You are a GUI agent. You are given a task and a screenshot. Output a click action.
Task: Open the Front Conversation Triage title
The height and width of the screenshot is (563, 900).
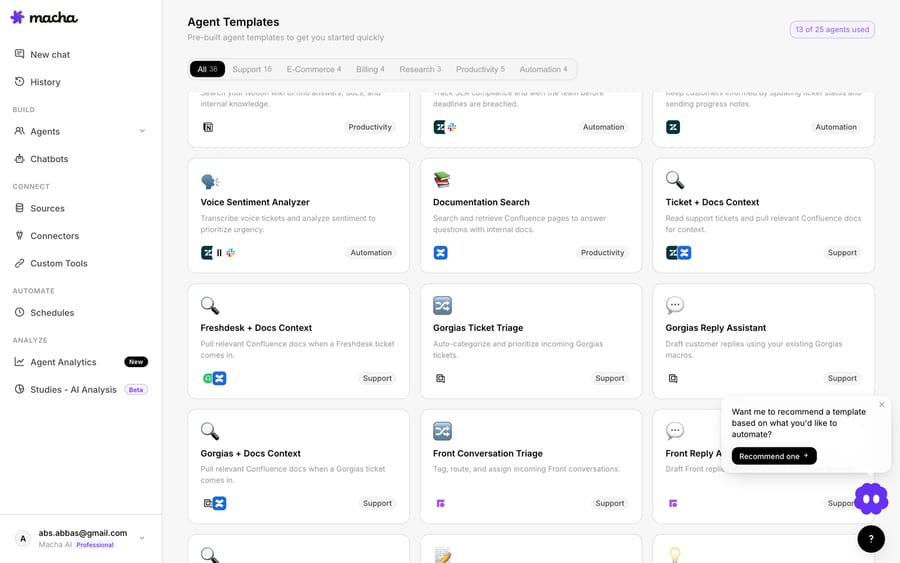(x=487, y=454)
